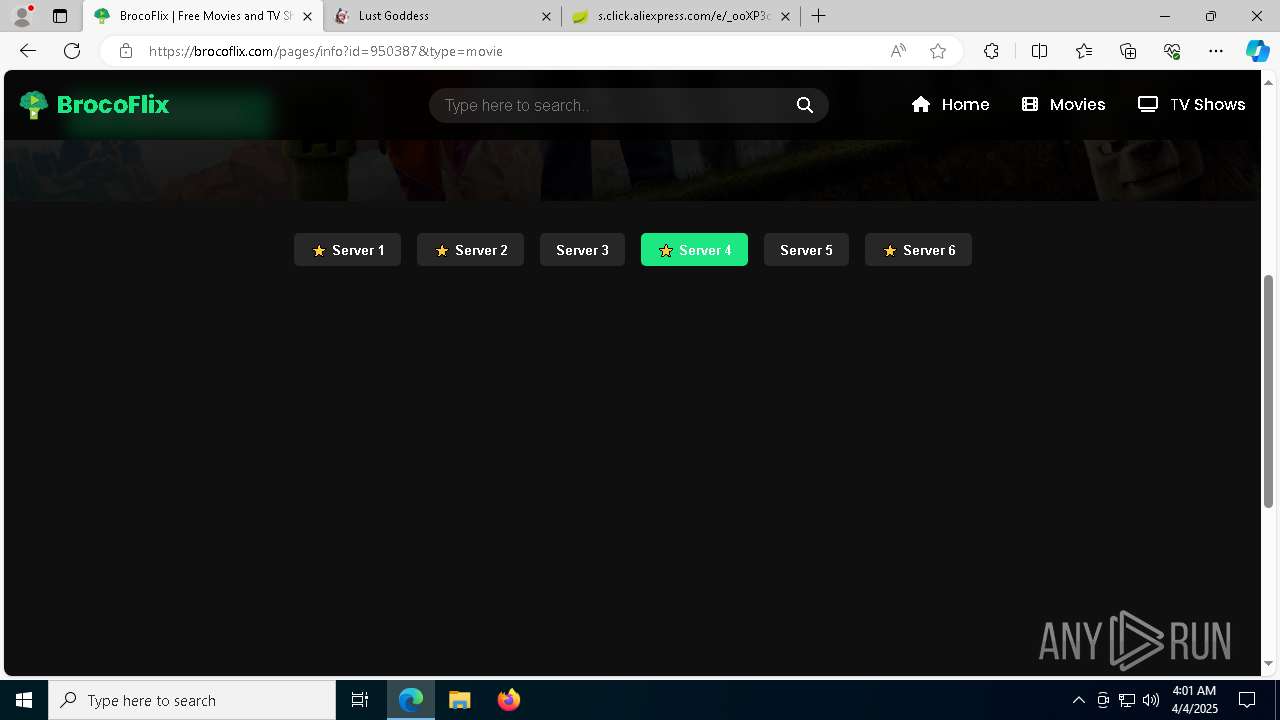Image resolution: width=1280 pixels, height=720 pixels.
Task: Go back to the previous page
Action: [28, 51]
